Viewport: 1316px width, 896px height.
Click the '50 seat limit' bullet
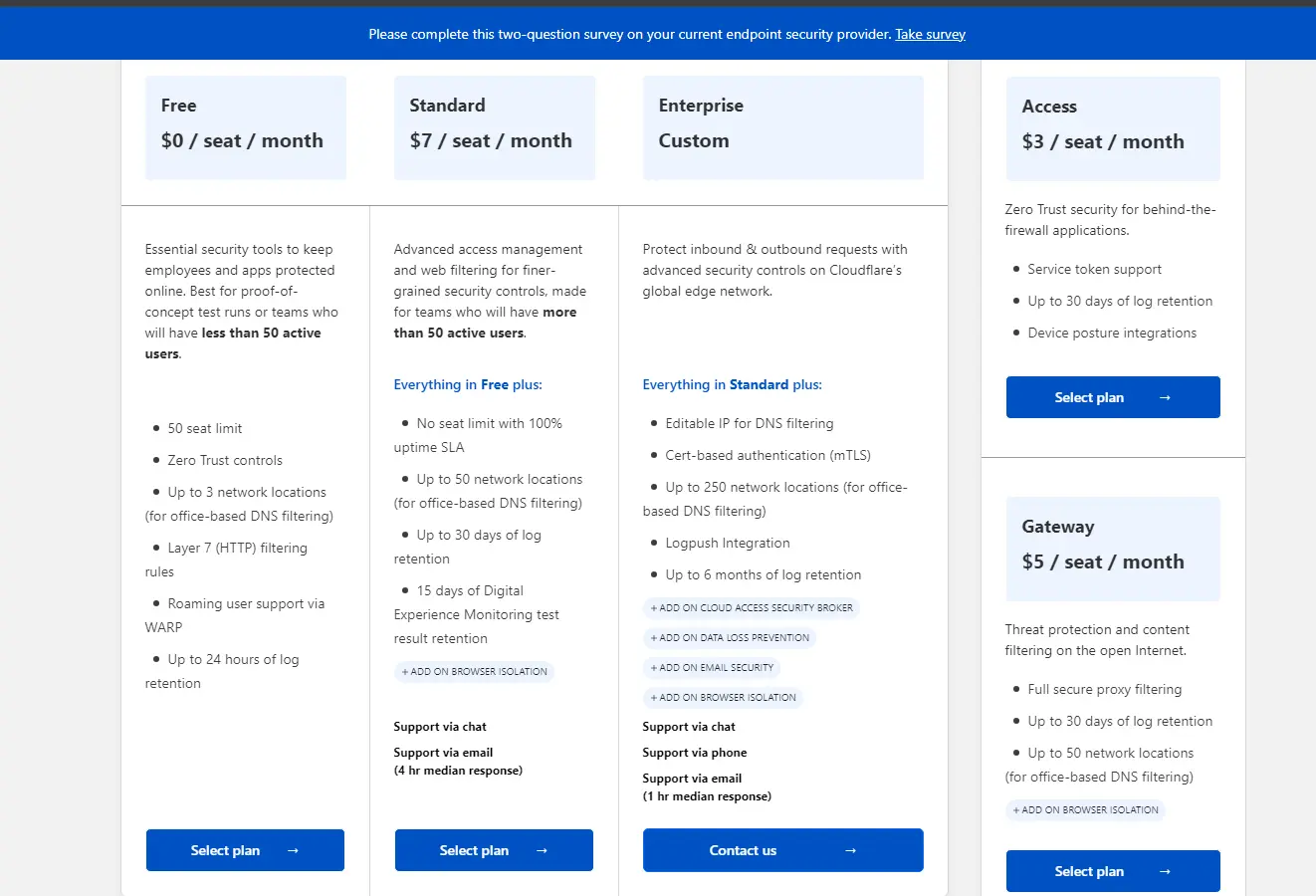tap(205, 428)
